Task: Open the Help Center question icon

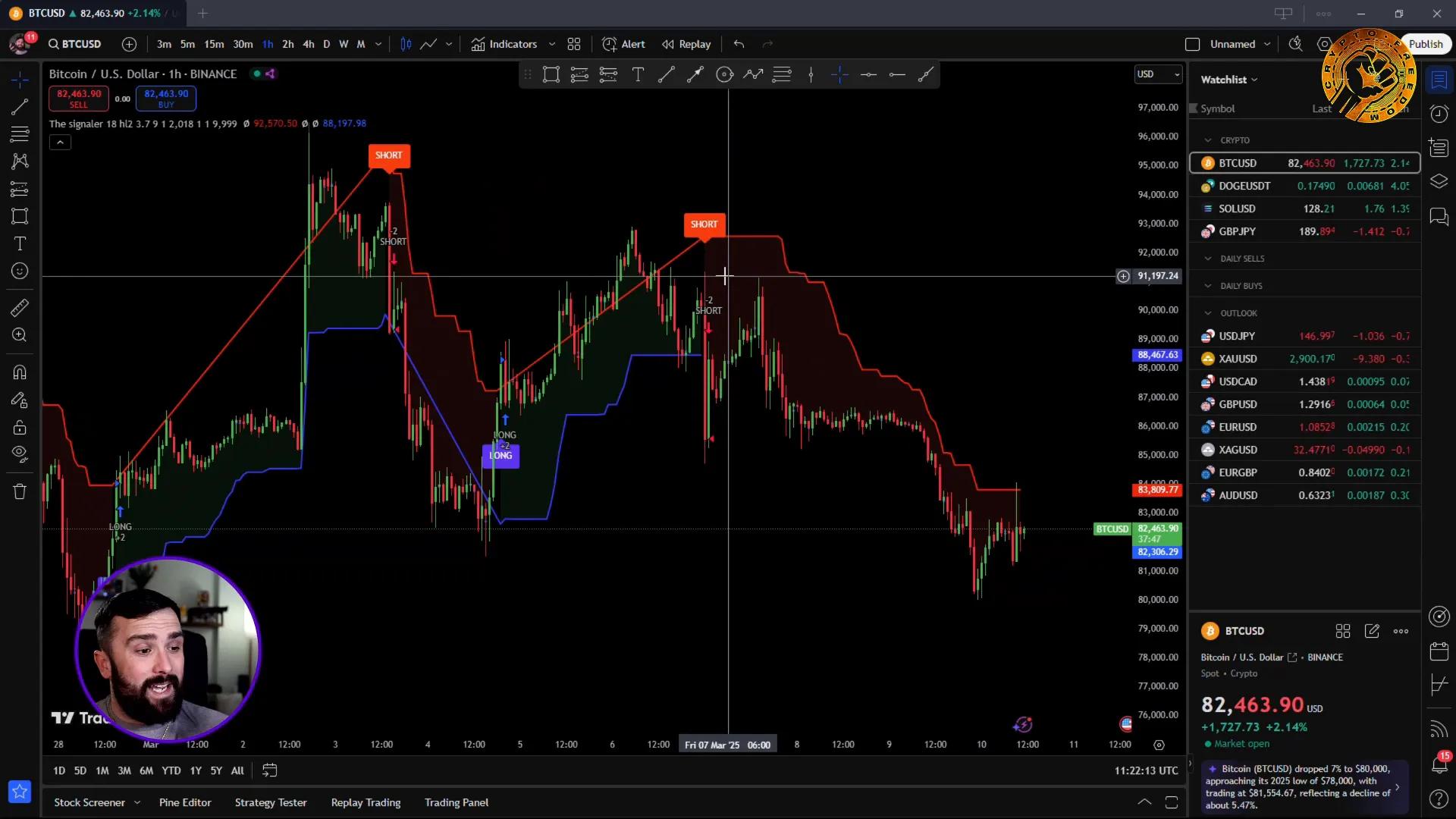Action: click(x=1439, y=799)
